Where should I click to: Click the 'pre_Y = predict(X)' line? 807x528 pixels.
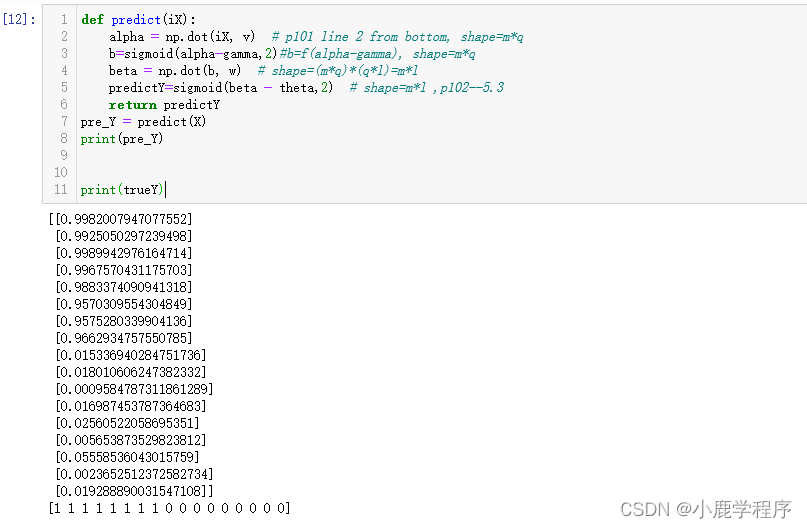143,121
